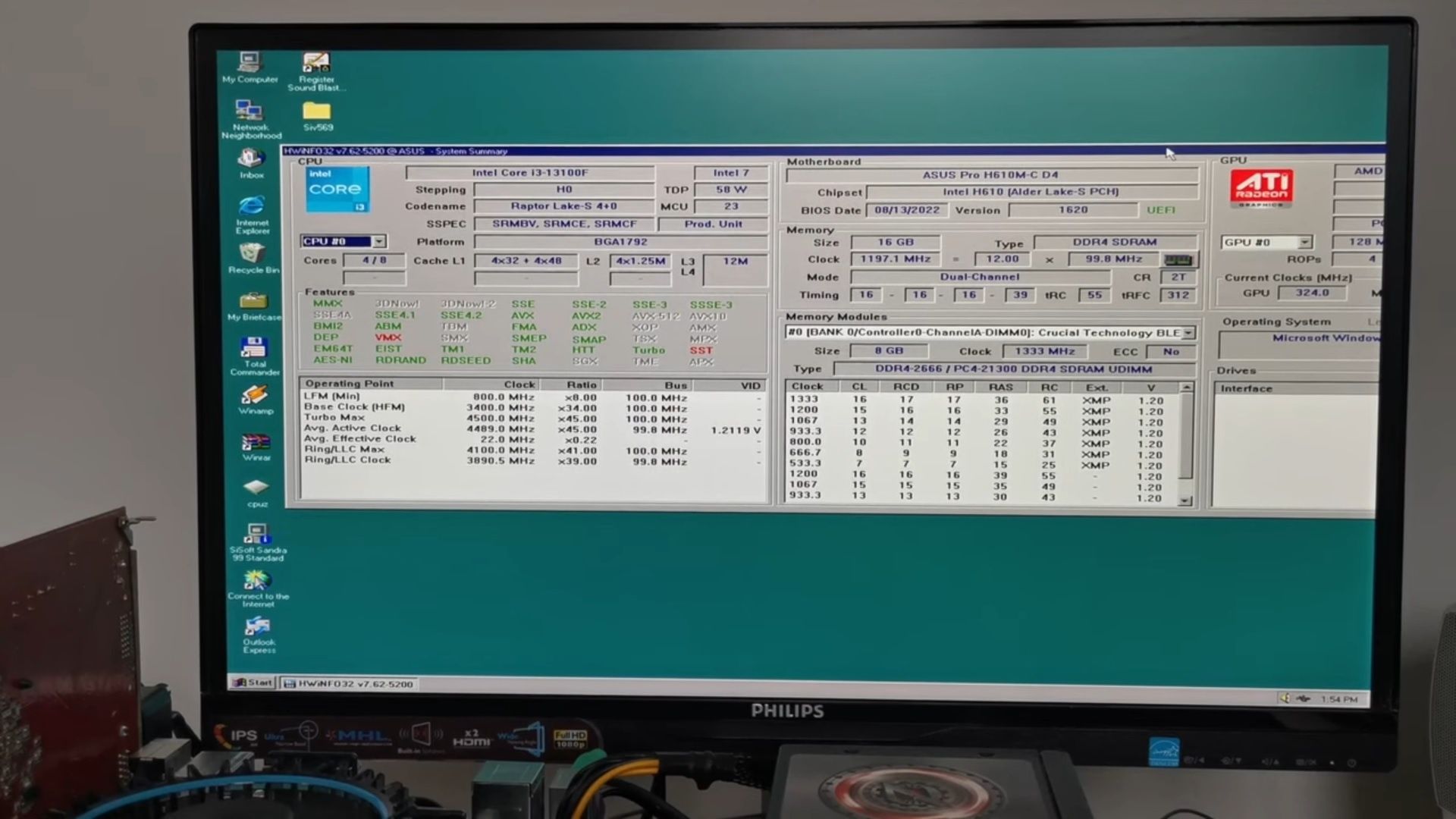Click the Operating Point column header

pyautogui.click(x=371, y=384)
